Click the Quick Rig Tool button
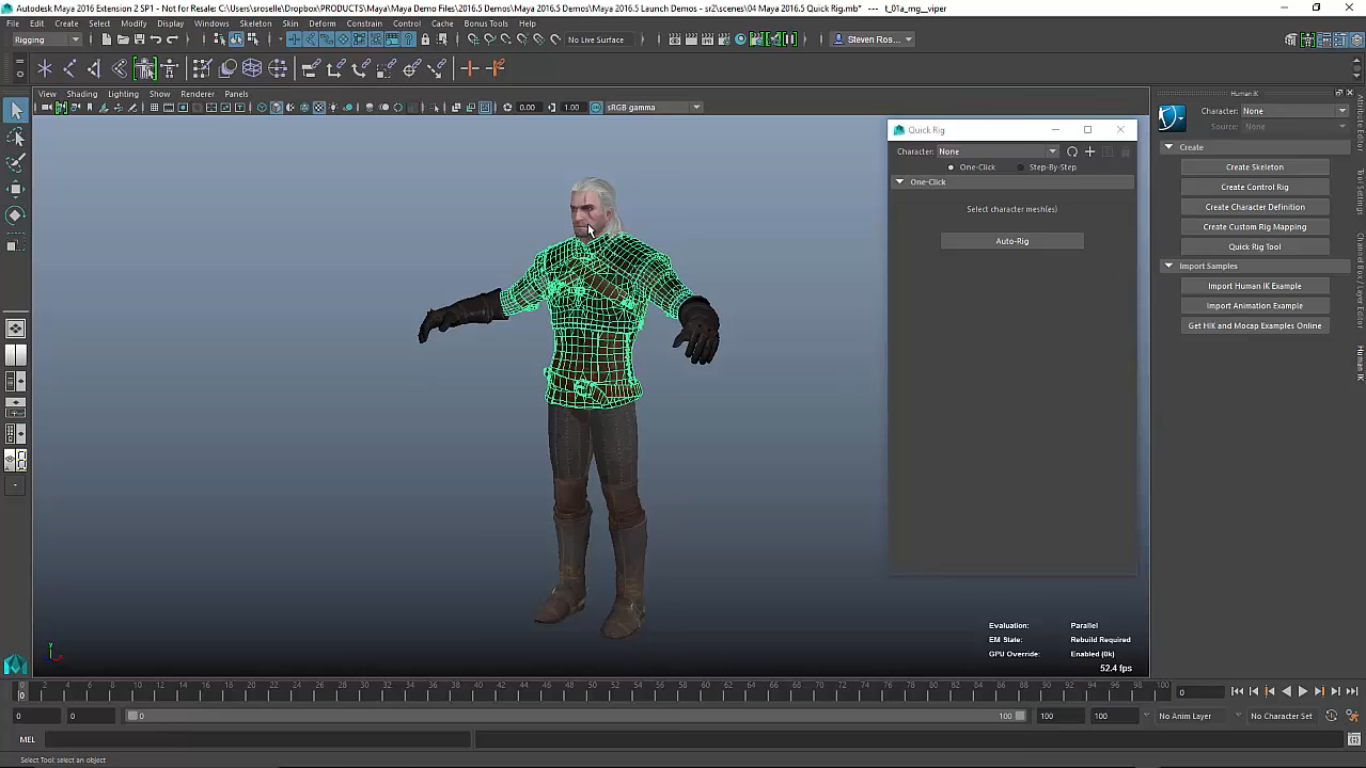Image resolution: width=1366 pixels, height=768 pixels. coord(1254,247)
